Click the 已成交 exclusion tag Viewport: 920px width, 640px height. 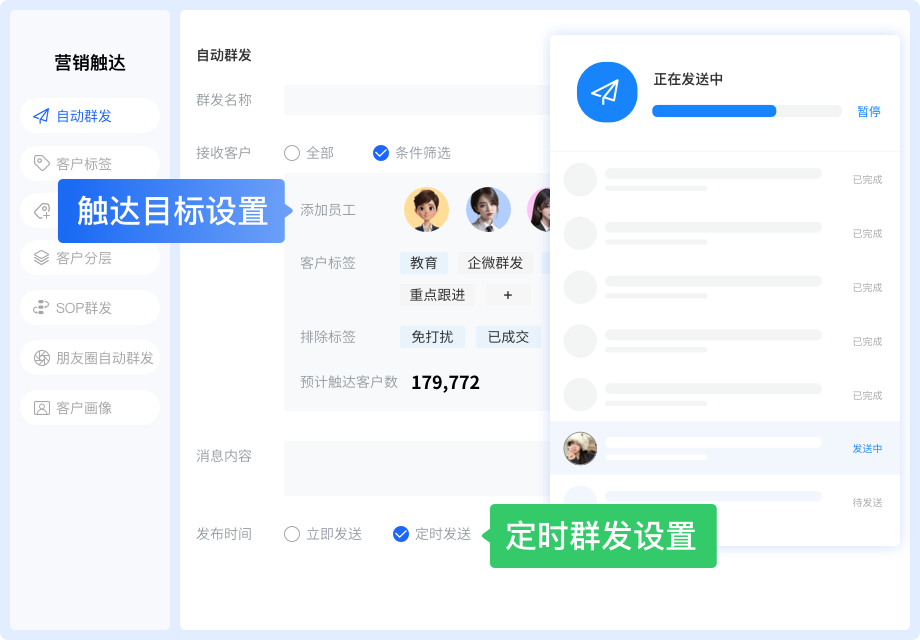(508, 337)
